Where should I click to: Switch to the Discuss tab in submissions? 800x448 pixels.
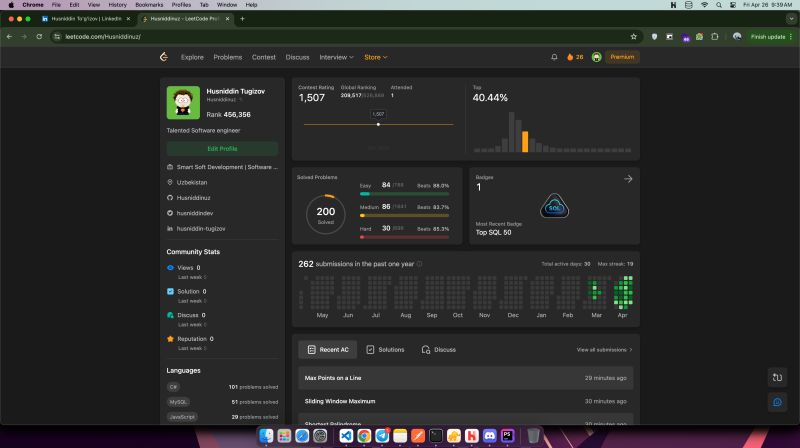[439, 350]
